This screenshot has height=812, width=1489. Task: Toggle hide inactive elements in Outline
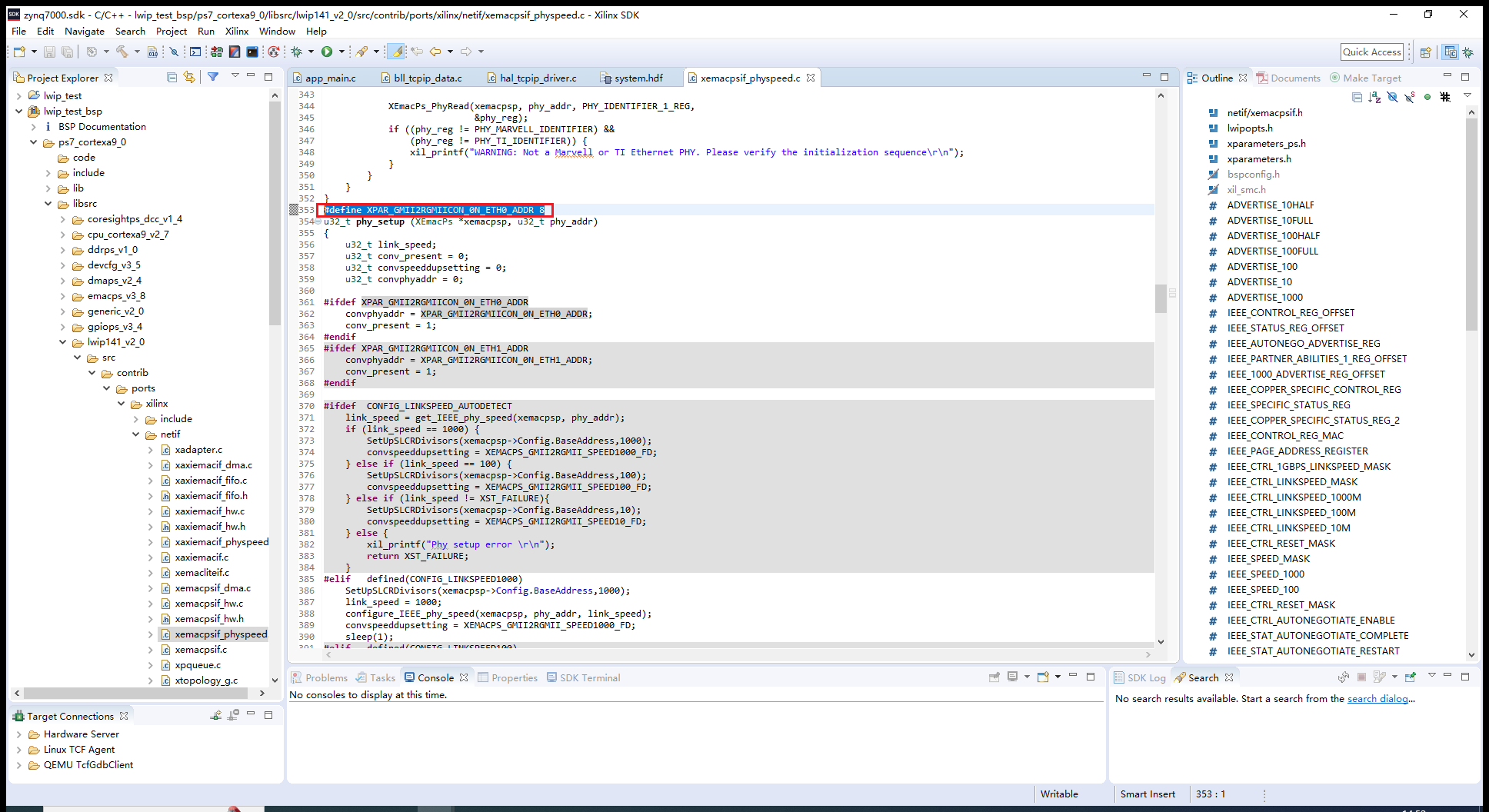point(1445,97)
